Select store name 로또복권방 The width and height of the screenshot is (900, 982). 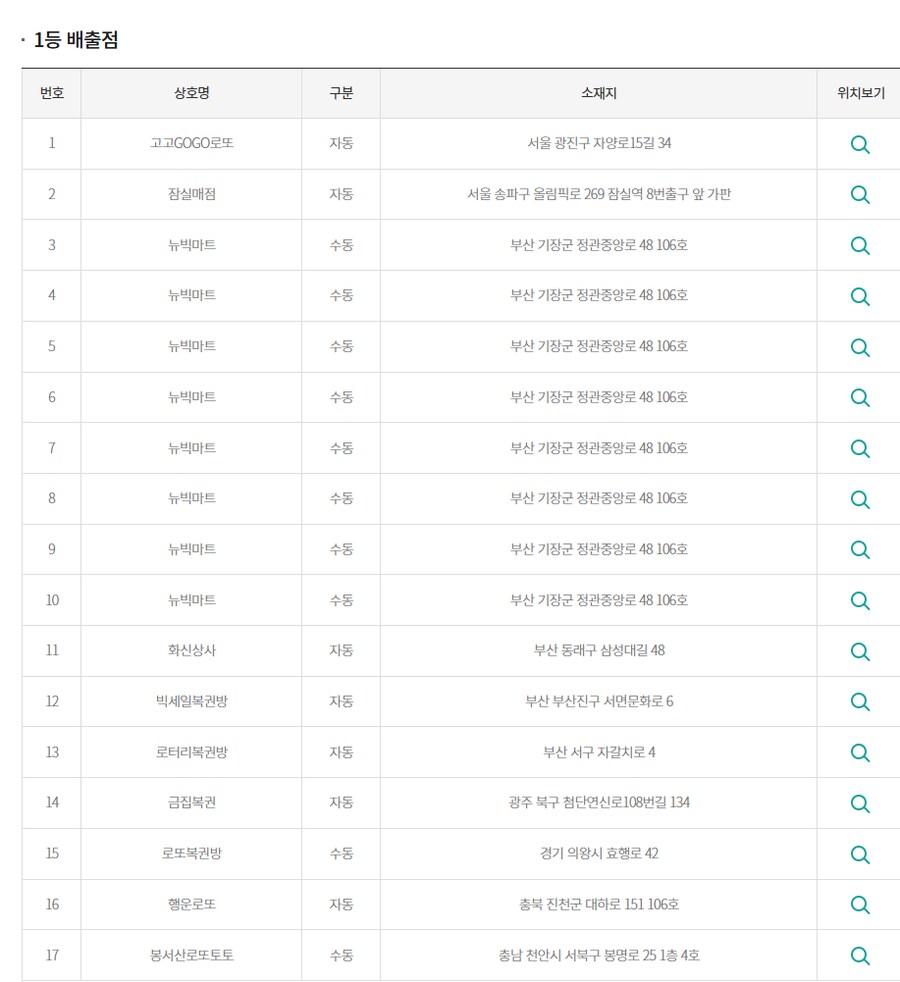[191, 854]
